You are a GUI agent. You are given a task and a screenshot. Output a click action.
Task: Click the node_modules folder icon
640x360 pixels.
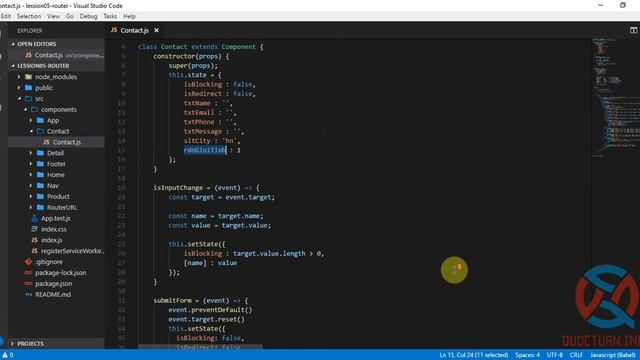[29, 77]
